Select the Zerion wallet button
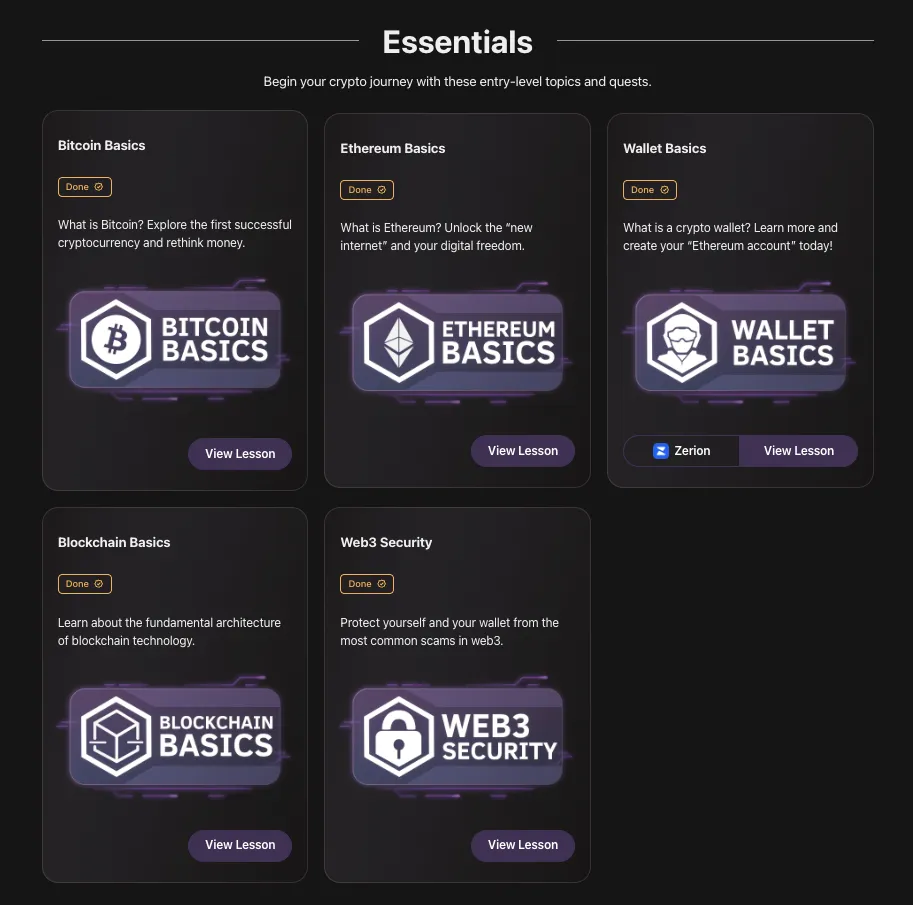 pyautogui.click(x=681, y=451)
